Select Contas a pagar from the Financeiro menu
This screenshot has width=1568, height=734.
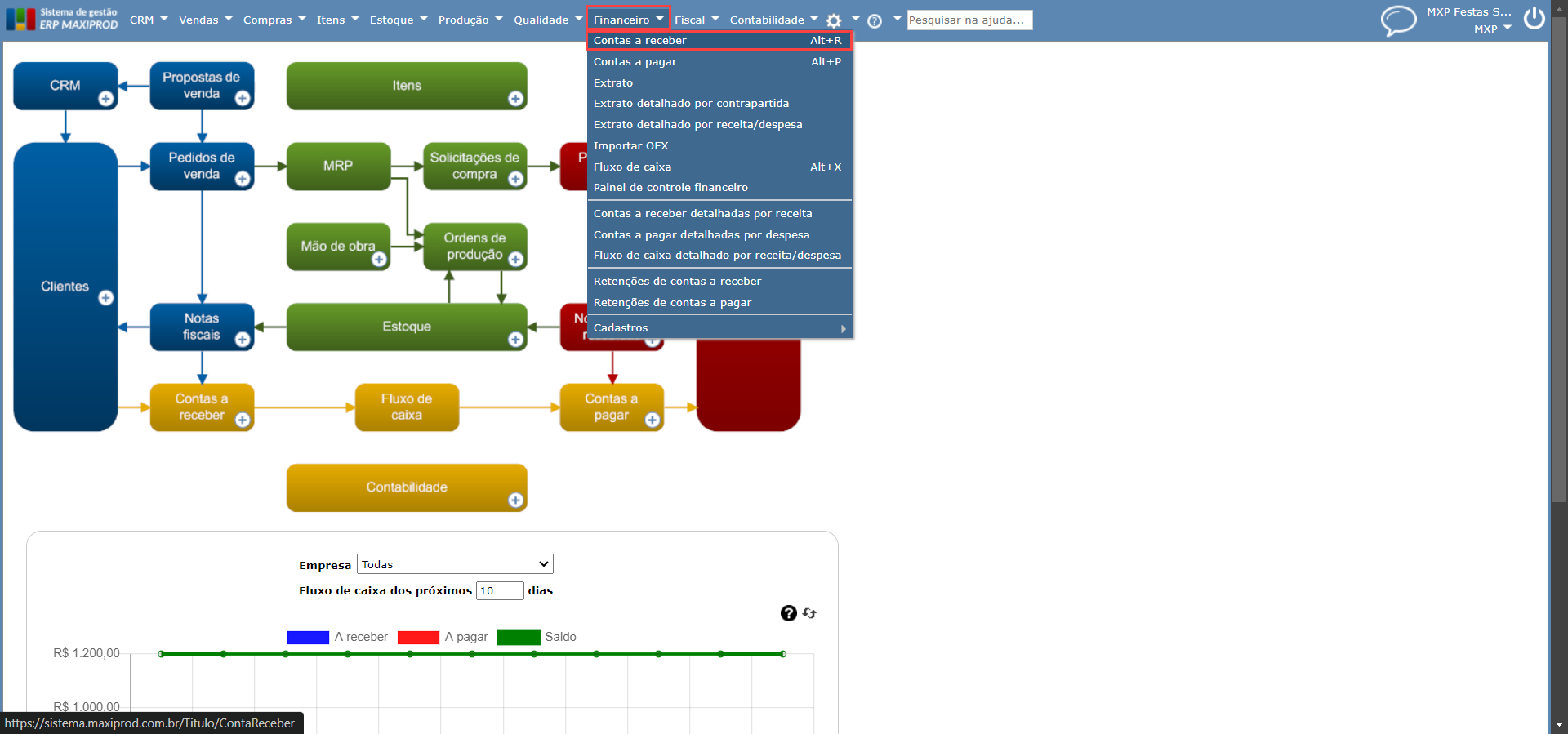719,61
